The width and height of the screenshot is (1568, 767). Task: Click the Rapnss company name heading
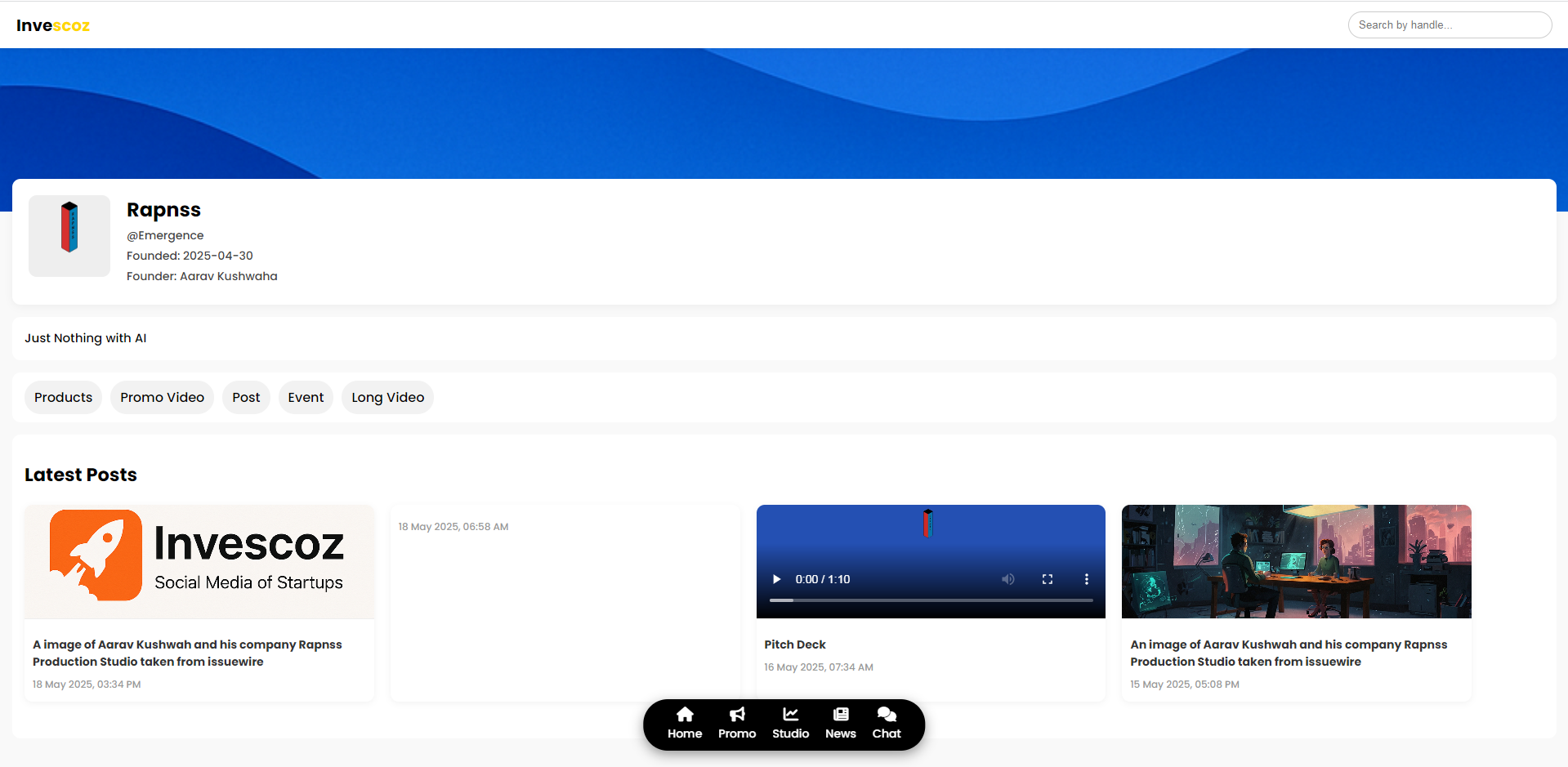(163, 210)
